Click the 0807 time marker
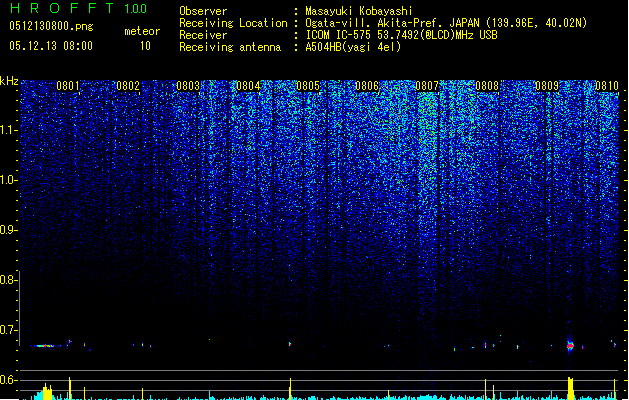The height and width of the screenshot is (400, 629). (x=427, y=86)
